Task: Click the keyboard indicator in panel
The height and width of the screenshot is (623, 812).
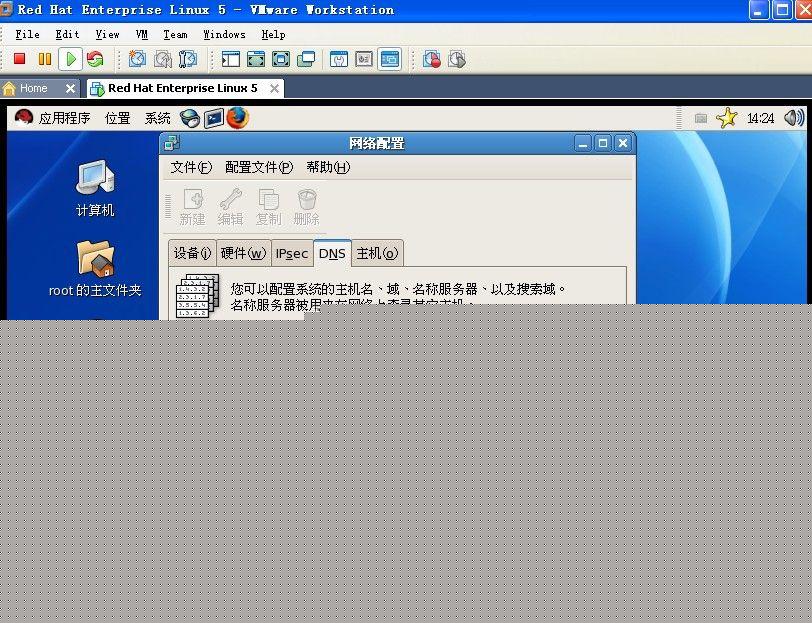Action: (701, 119)
